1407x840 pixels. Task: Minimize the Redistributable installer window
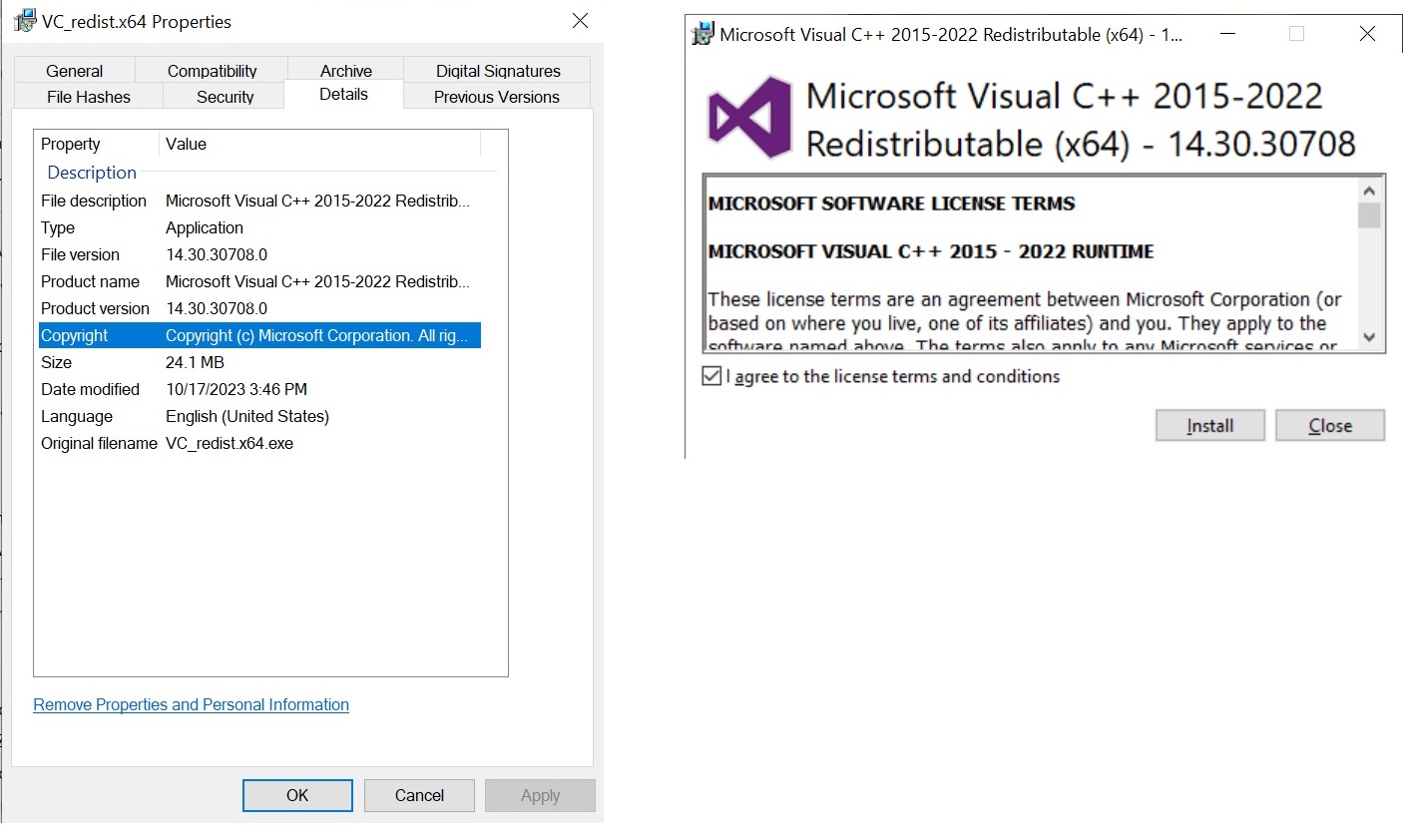tap(1228, 34)
